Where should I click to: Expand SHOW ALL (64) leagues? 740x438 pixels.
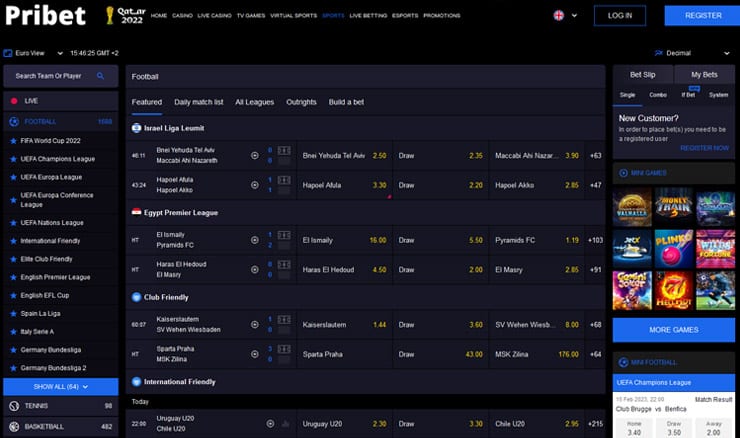pos(60,387)
